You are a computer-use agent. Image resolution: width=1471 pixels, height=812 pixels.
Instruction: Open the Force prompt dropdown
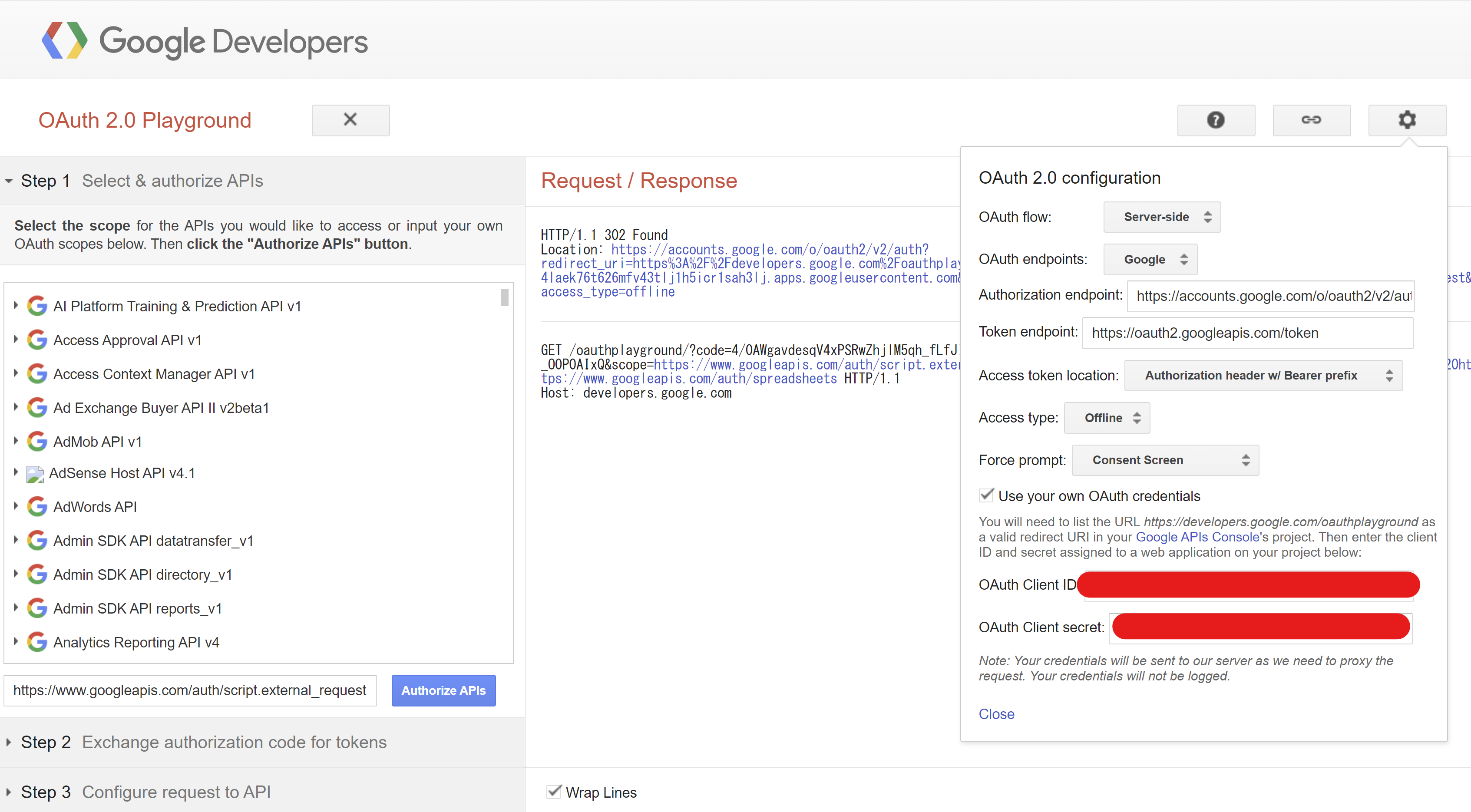pos(1165,460)
